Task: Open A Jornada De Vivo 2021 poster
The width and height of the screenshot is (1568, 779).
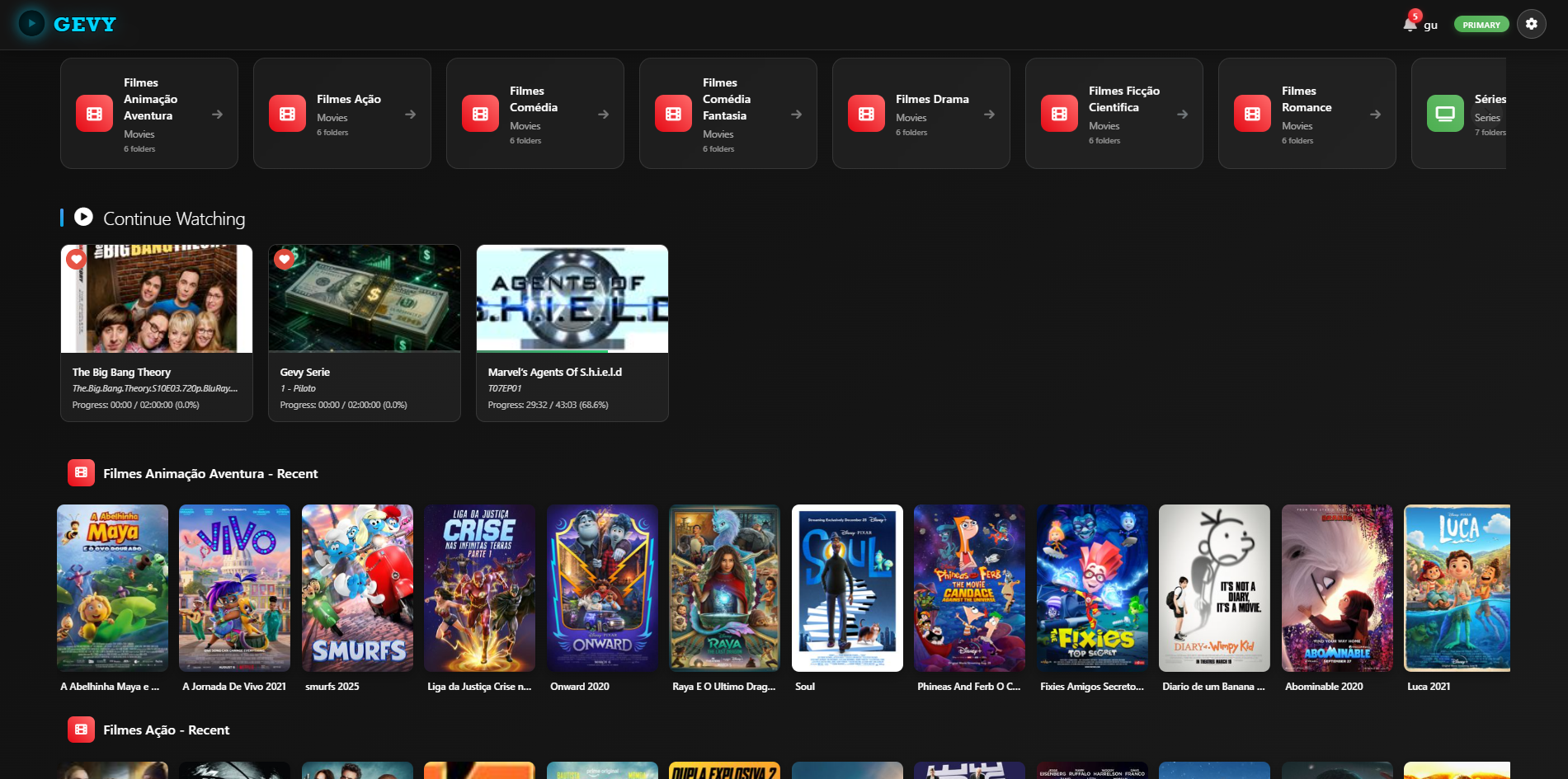Action: pyautogui.click(x=235, y=588)
